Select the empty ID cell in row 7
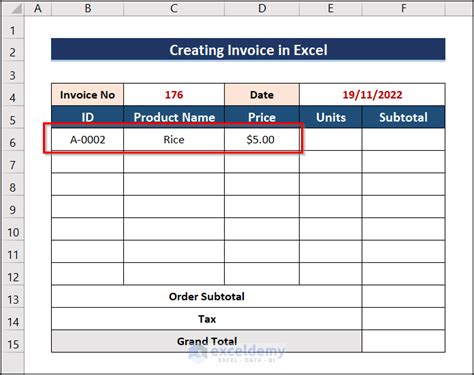Image resolution: width=474 pixels, height=375 pixels. [87, 162]
